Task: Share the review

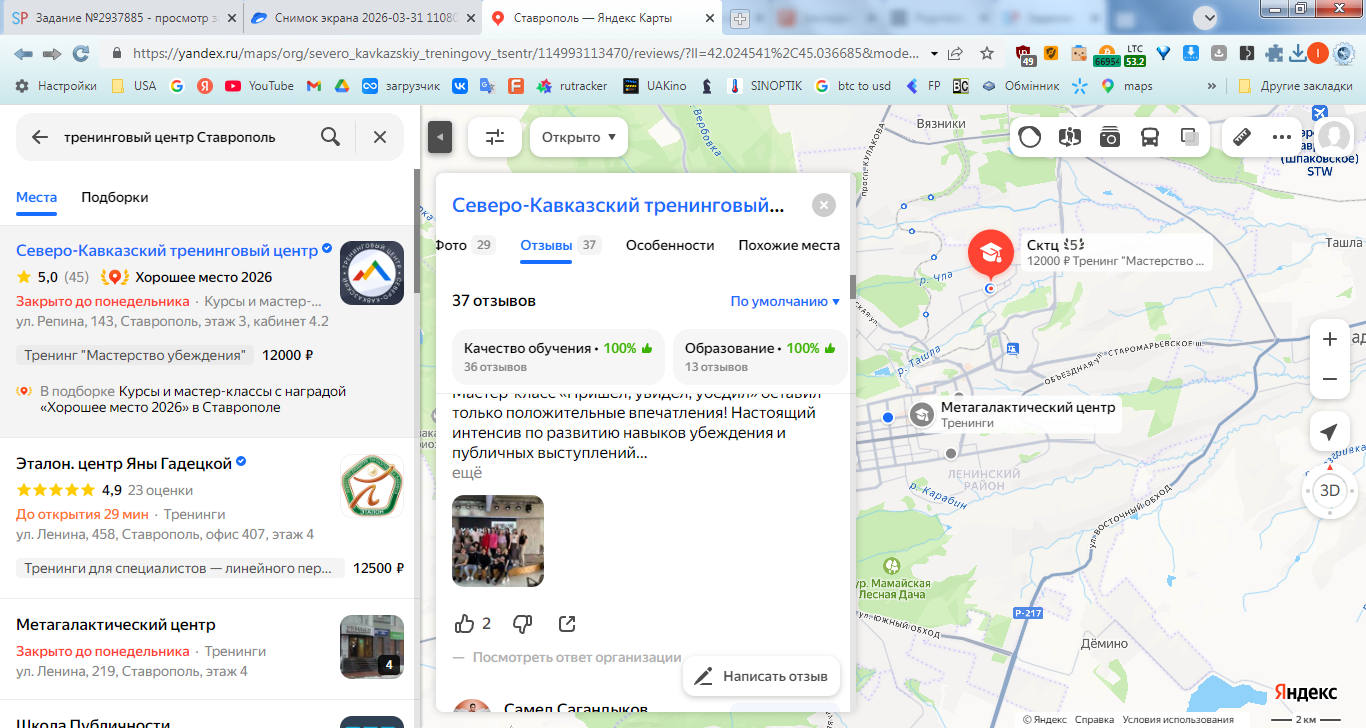Action: (567, 624)
